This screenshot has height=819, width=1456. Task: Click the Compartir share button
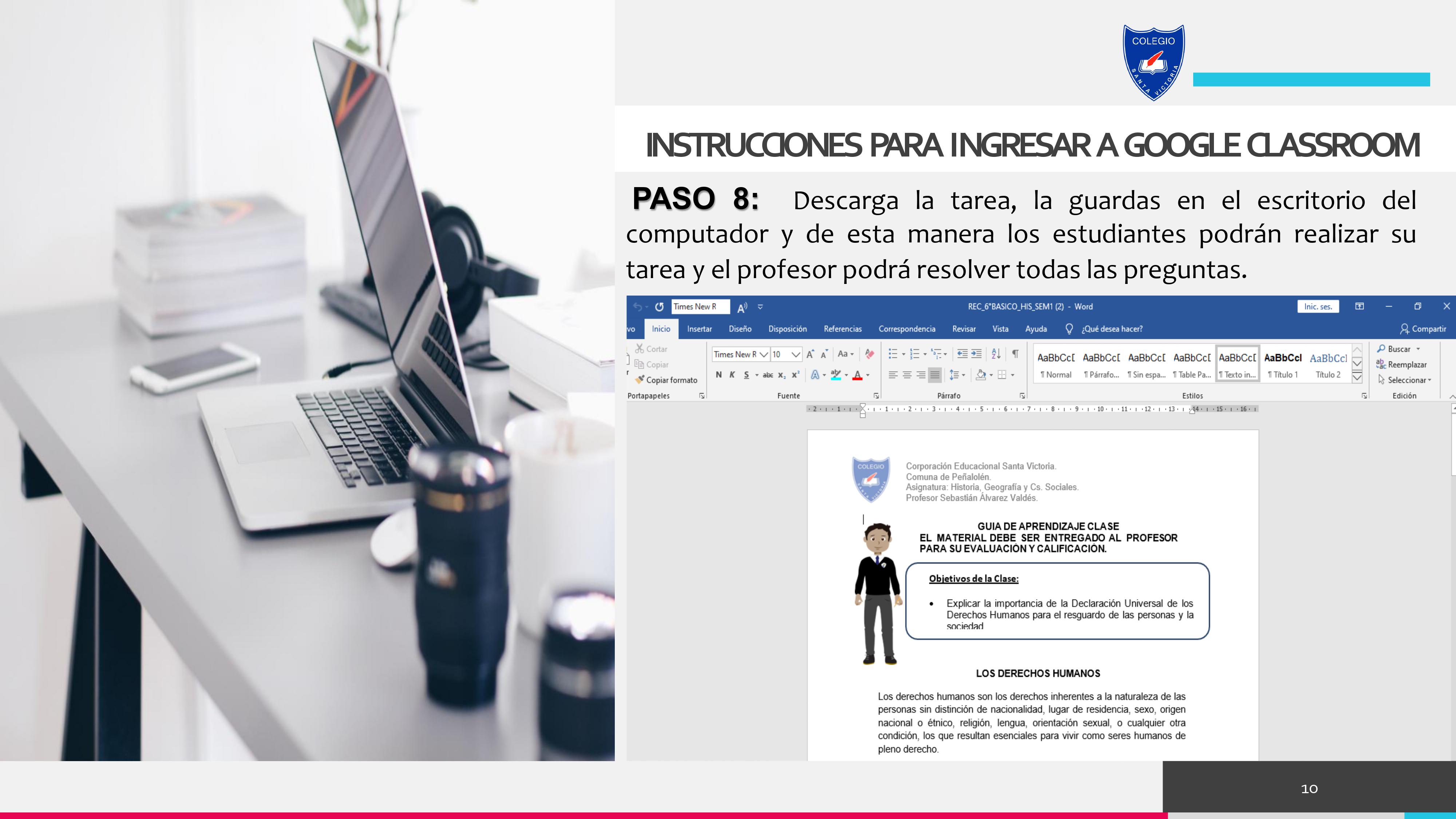tap(1423, 329)
